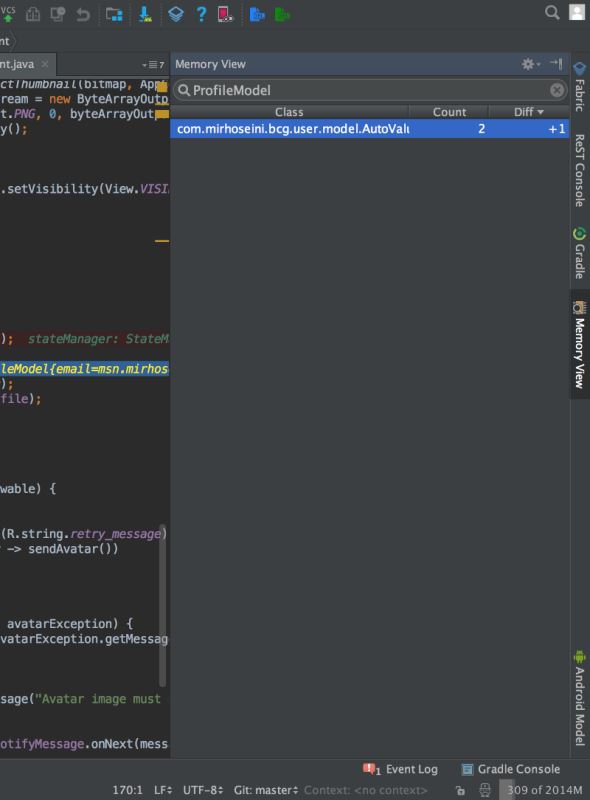590x800 pixels.
Task: Open the Git: master branch dropdown
Action: point(265,790)
